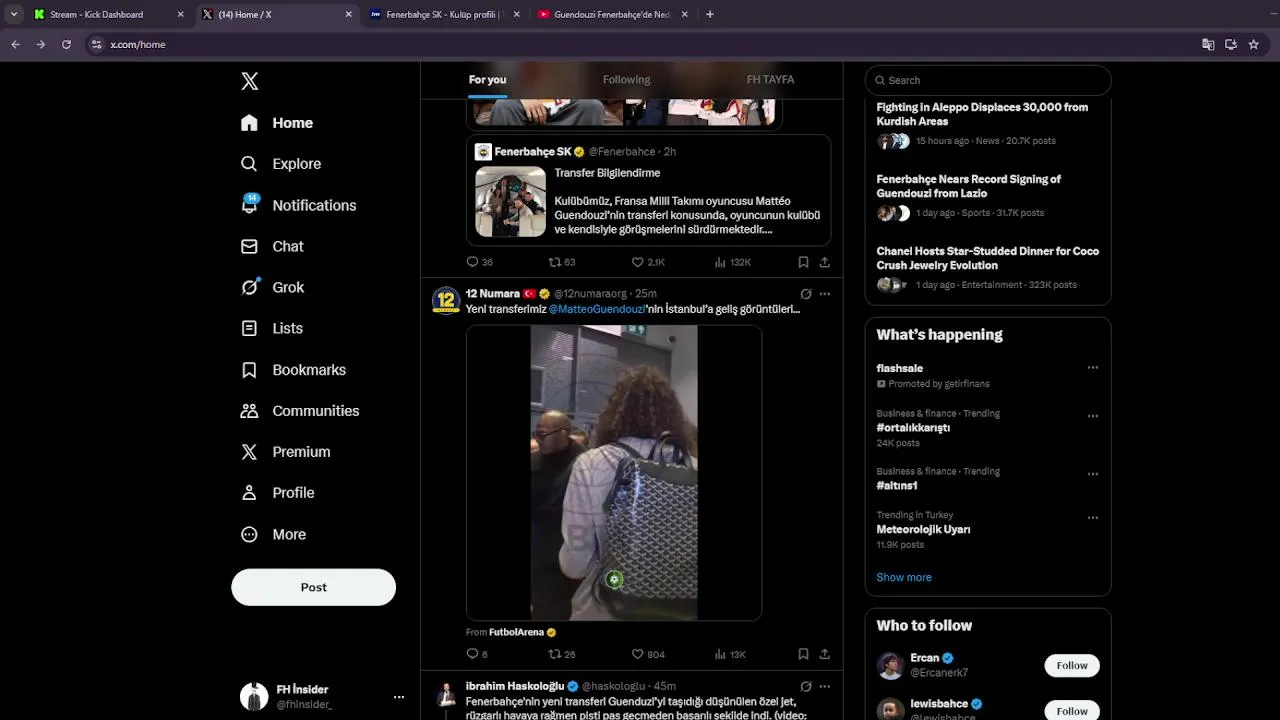Switch to the For you tab
1280x720 pixels.
click(x=487, y=80)
